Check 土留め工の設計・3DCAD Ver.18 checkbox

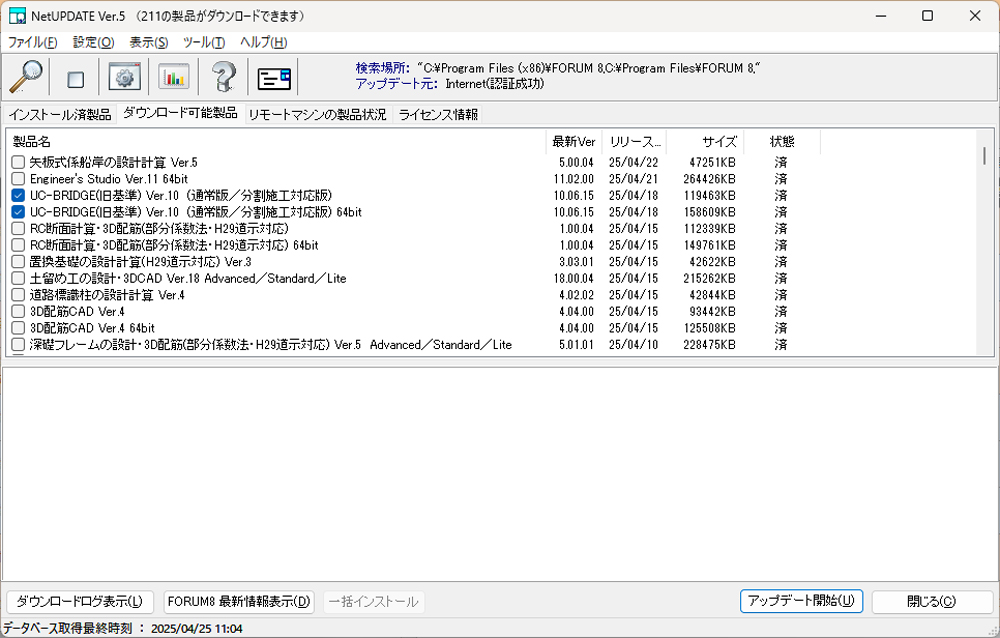pos(18,278)
